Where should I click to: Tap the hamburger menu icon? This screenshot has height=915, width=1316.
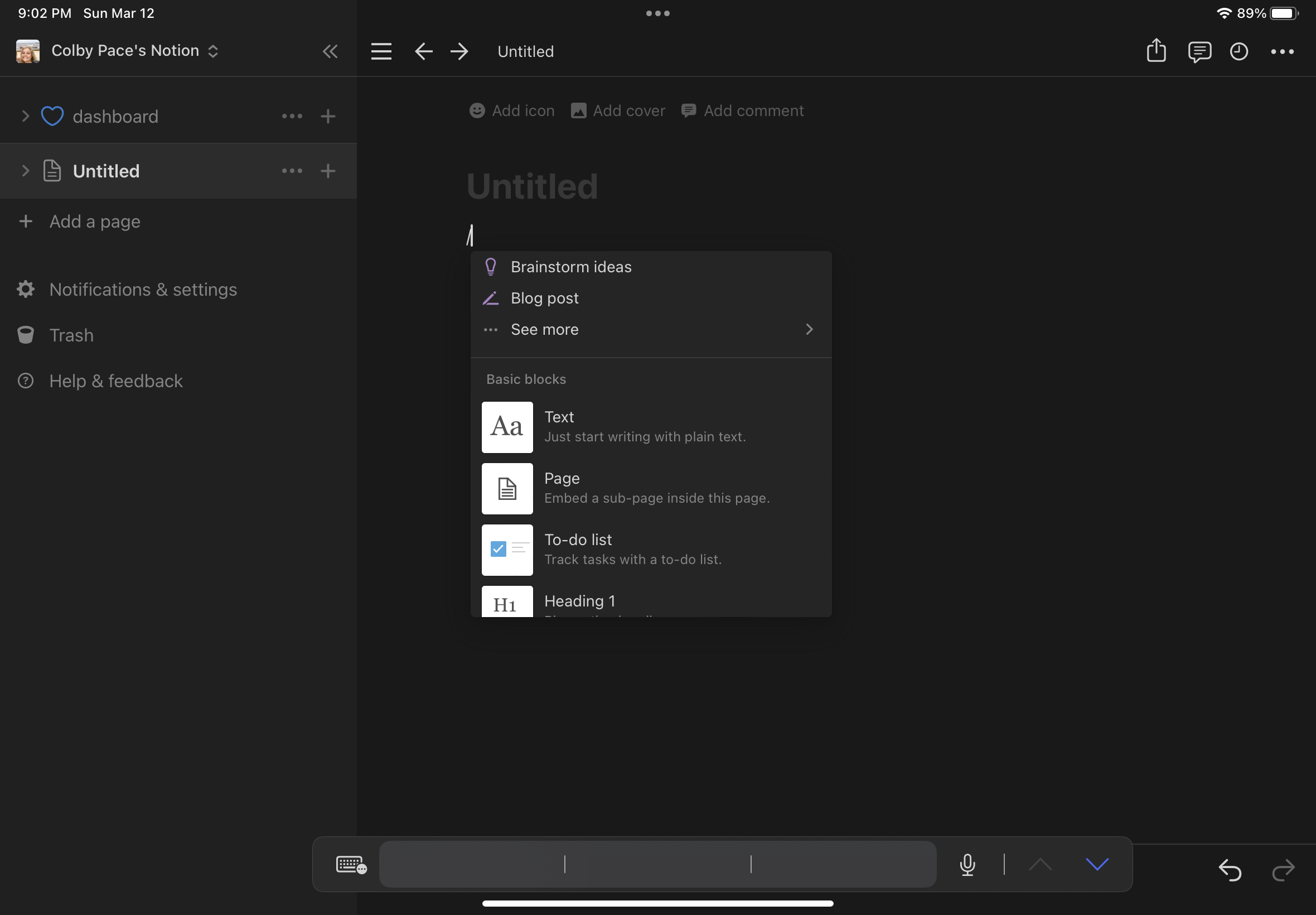381,51
